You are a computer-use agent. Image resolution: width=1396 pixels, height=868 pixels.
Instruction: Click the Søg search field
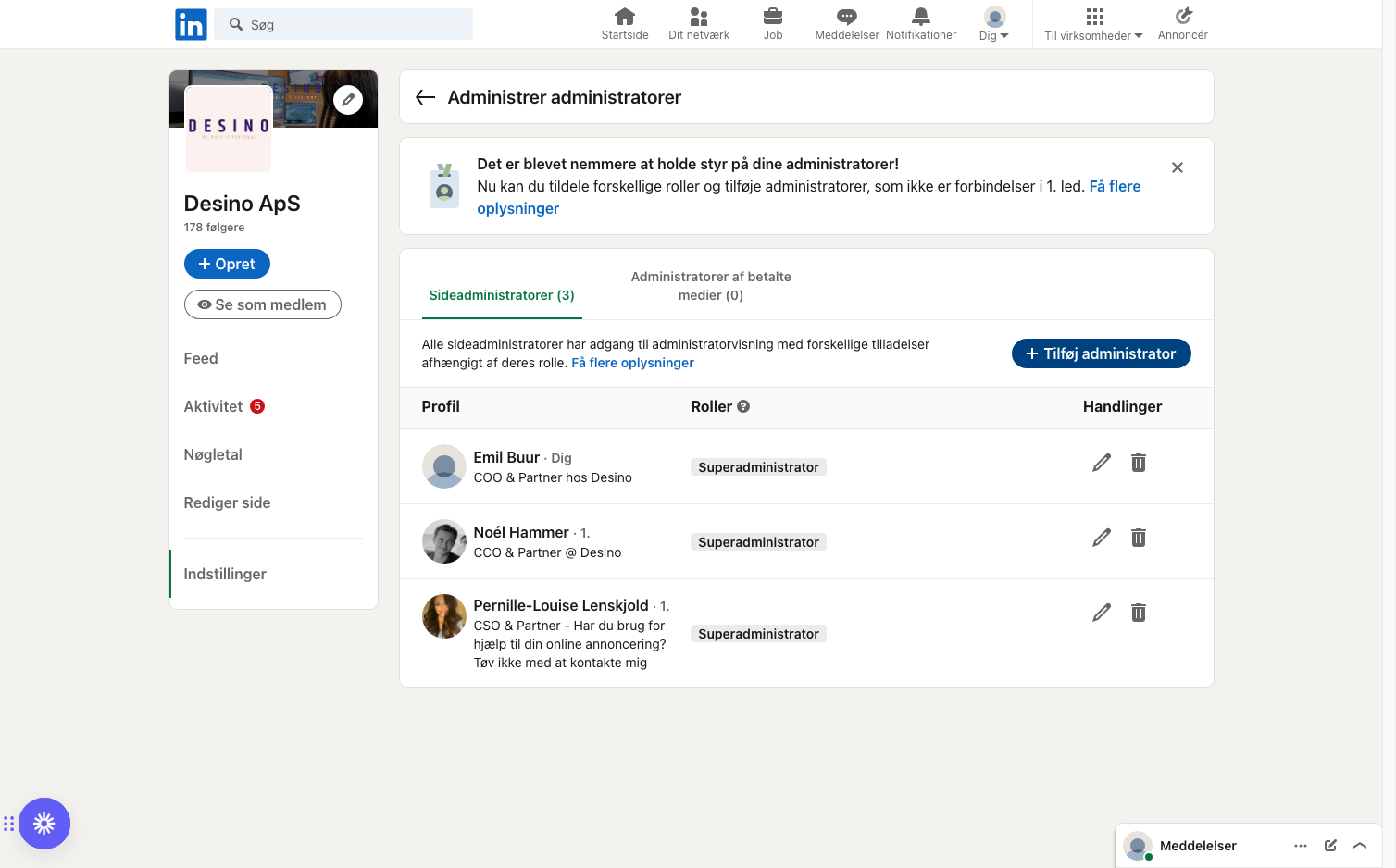(x=343, y=24)
